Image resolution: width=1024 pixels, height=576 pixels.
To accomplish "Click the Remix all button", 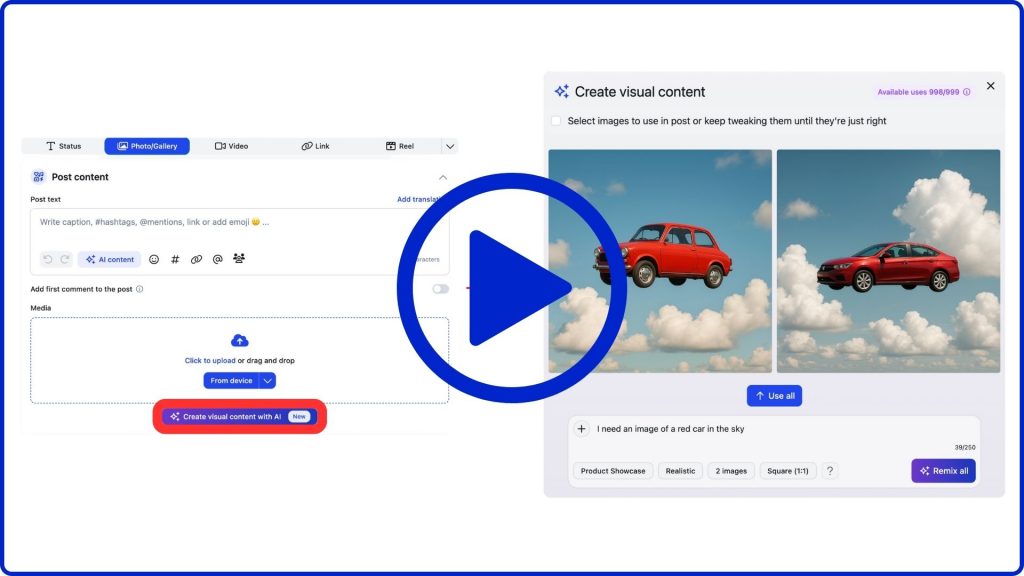I will click(x=943, y=471).
